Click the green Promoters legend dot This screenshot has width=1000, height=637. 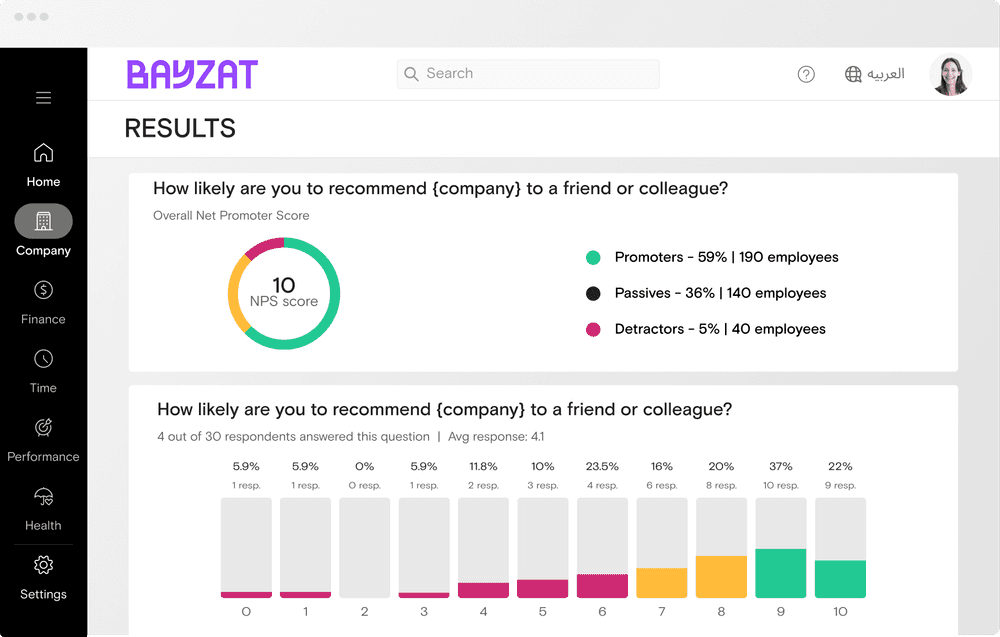pyautogui.click(x=593, y=257)
